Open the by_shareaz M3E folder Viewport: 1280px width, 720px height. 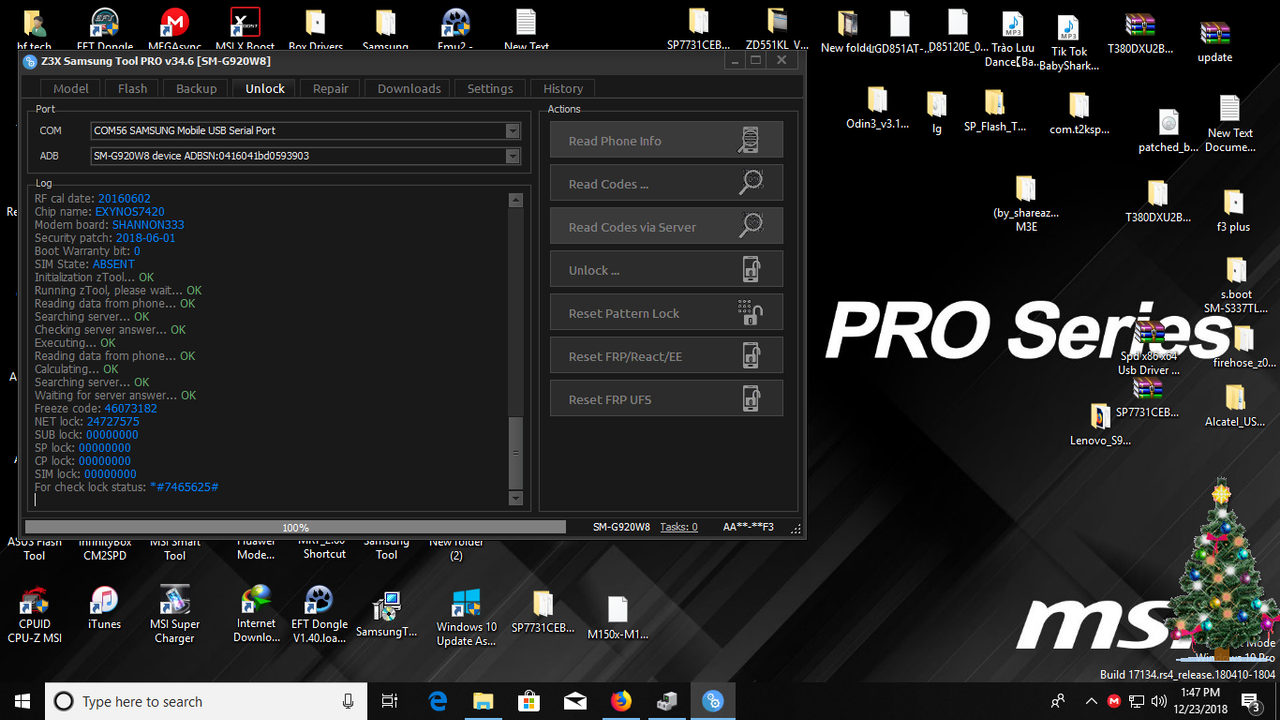tap(1026, 203)
